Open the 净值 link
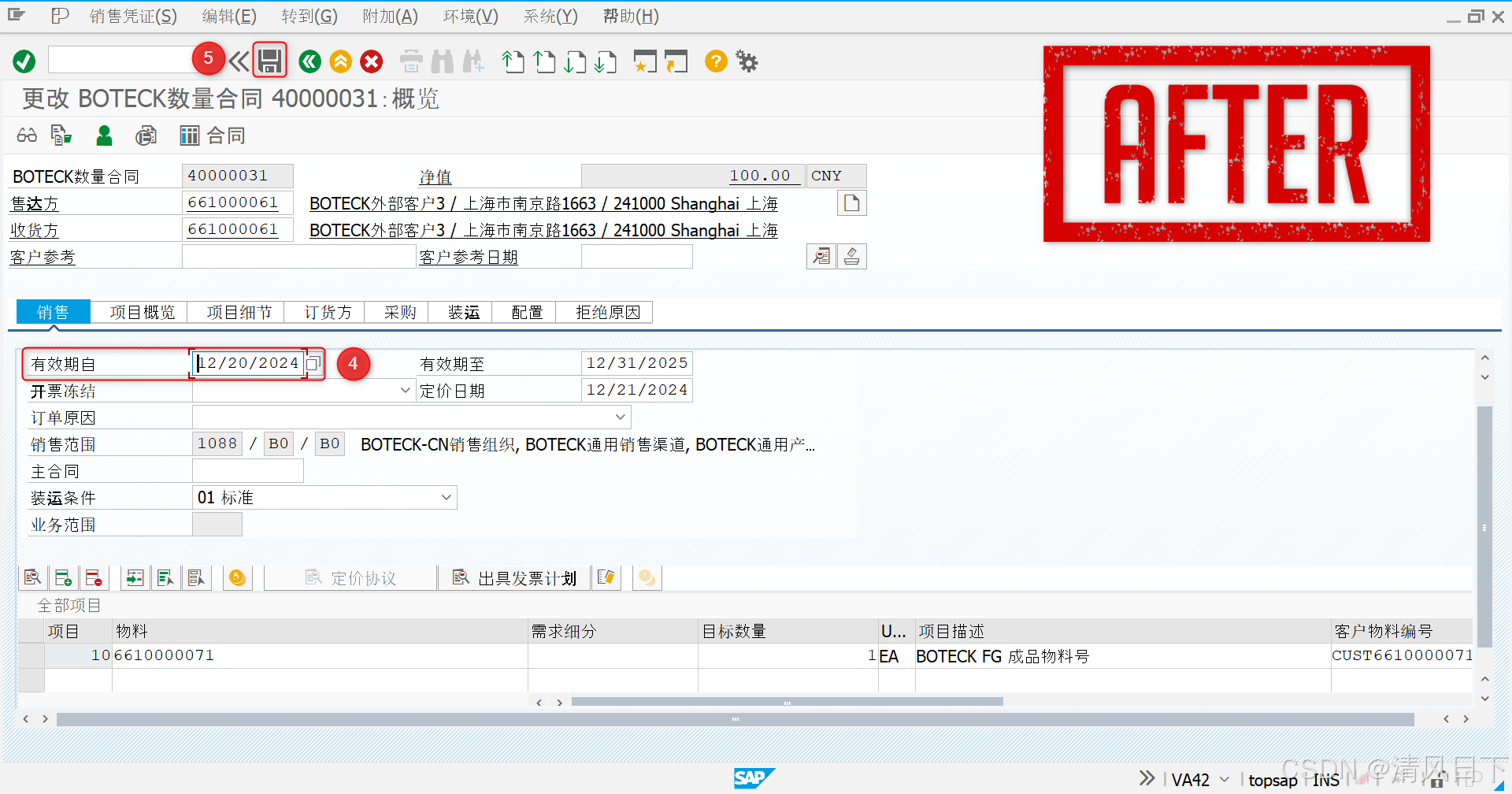Viewport: 1512px width, 794px height. click(x=435, y=176)
